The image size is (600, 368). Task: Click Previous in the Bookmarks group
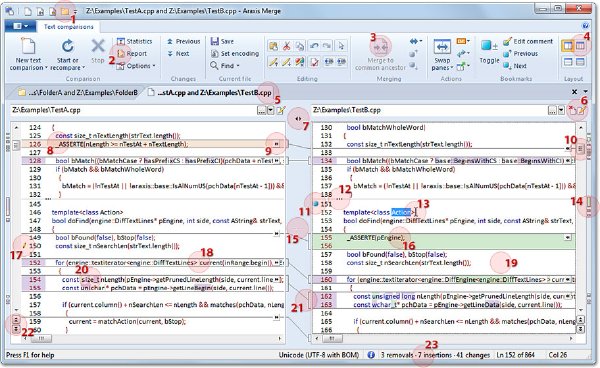point(521,54)
